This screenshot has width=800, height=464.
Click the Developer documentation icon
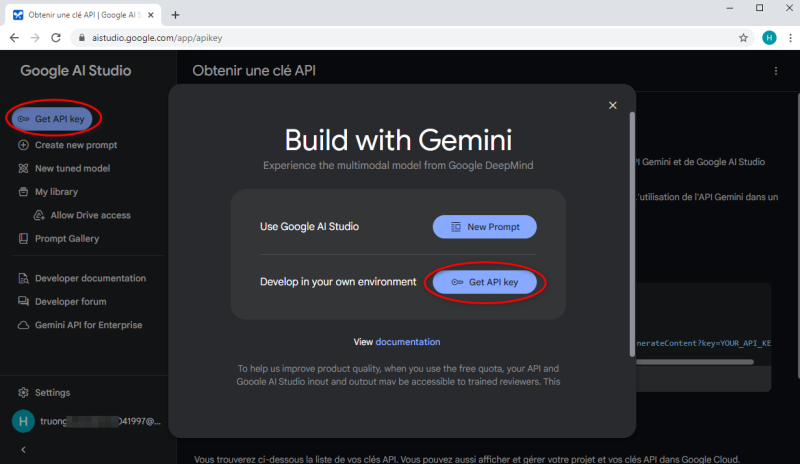click(23, 278)
